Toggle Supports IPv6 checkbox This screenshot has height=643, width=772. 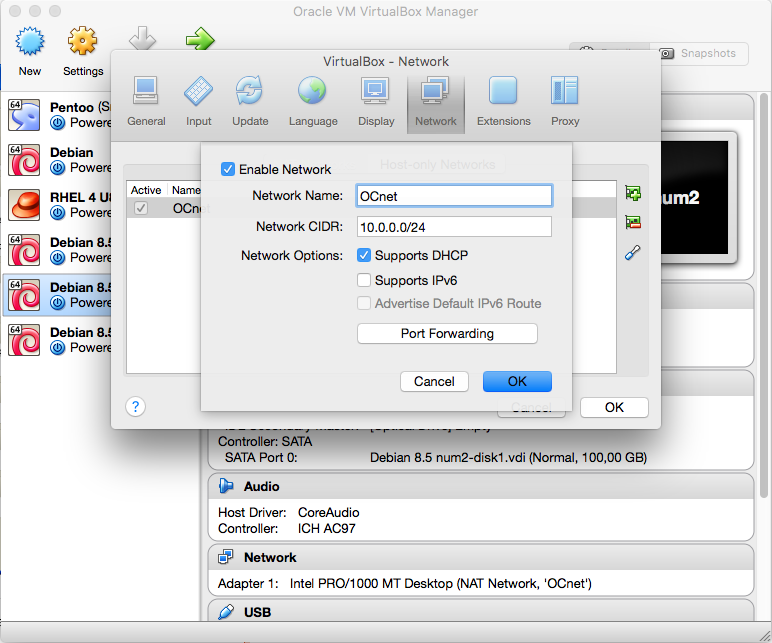(364, 280)
